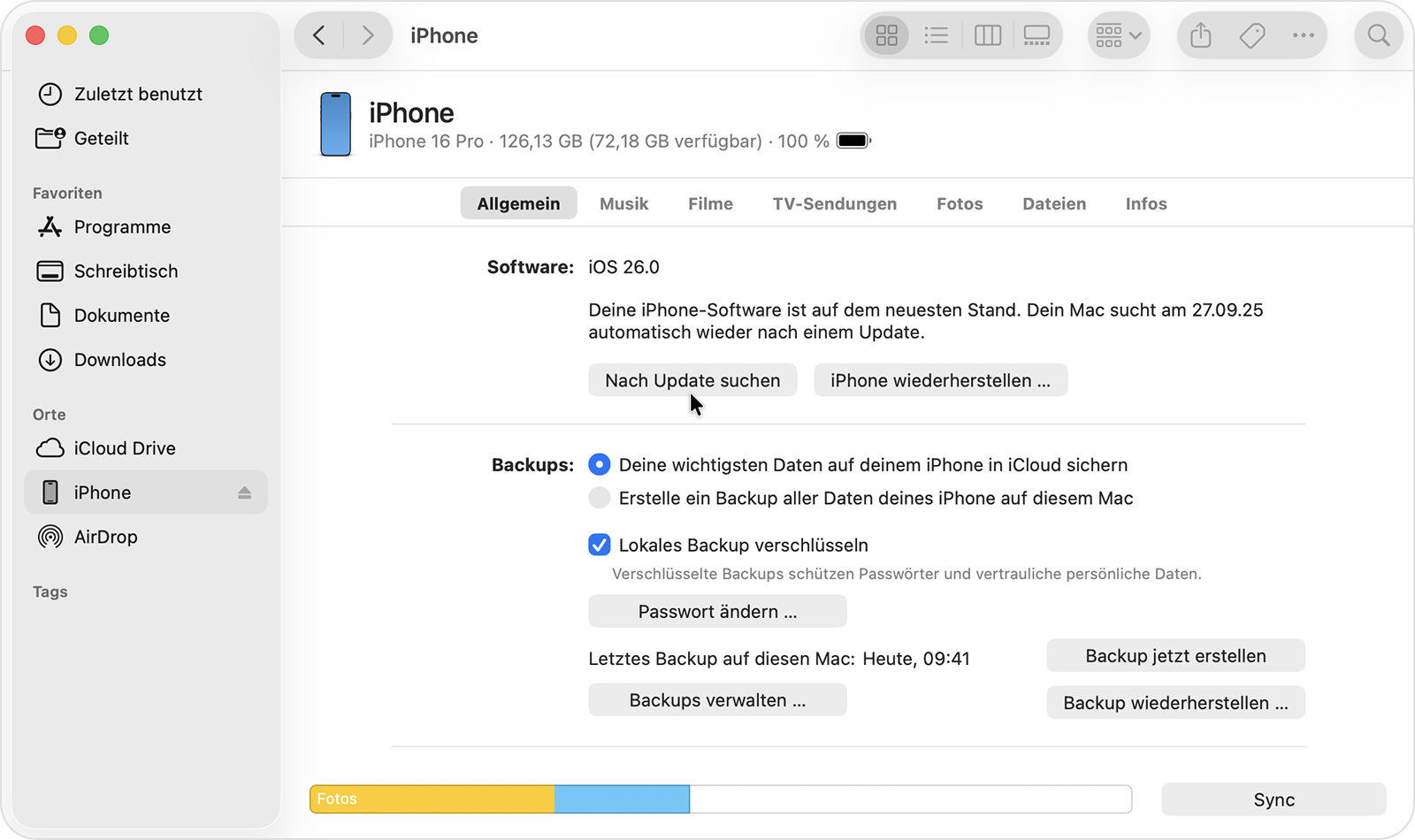Click 'Backup jetzt erstellen' button

pos(1175,655)
